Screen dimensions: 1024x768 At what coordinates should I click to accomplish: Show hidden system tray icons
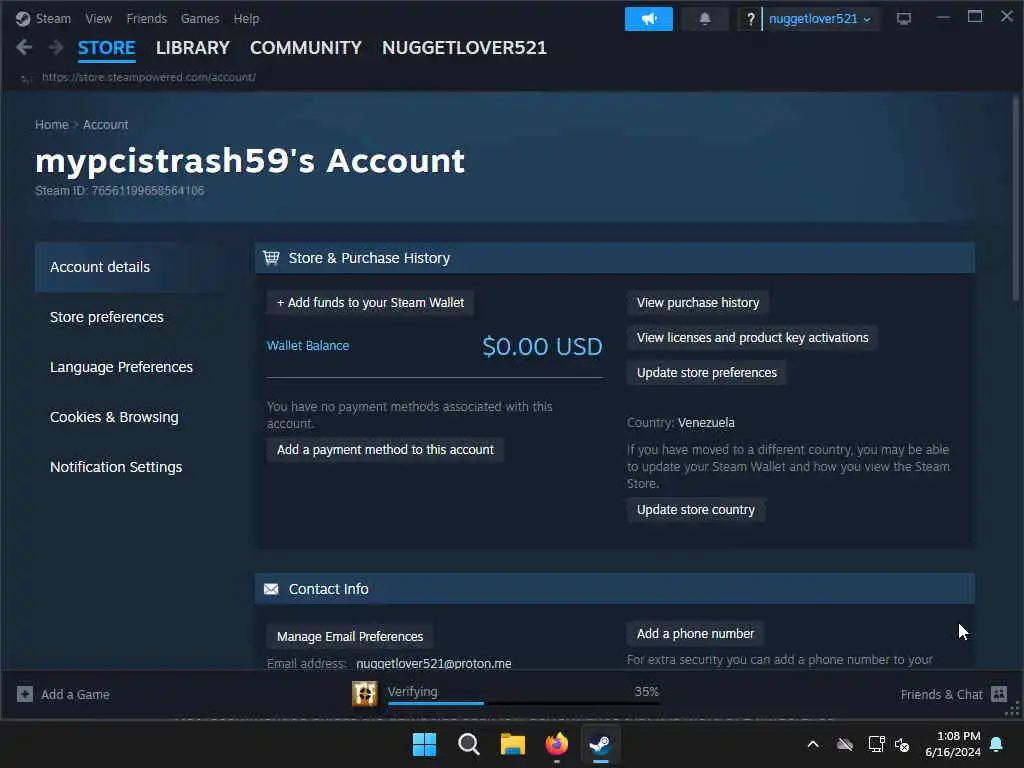(813, 744)
